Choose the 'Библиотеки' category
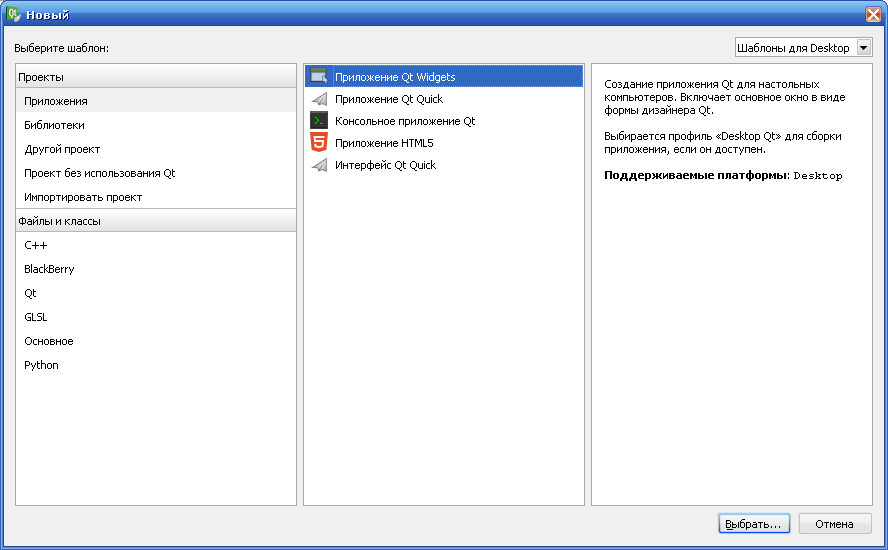 (156, 125)
